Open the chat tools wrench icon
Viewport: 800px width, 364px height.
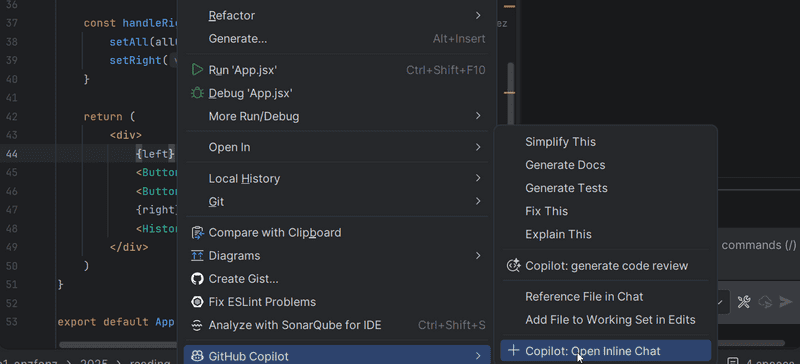[x=744, y=302]
